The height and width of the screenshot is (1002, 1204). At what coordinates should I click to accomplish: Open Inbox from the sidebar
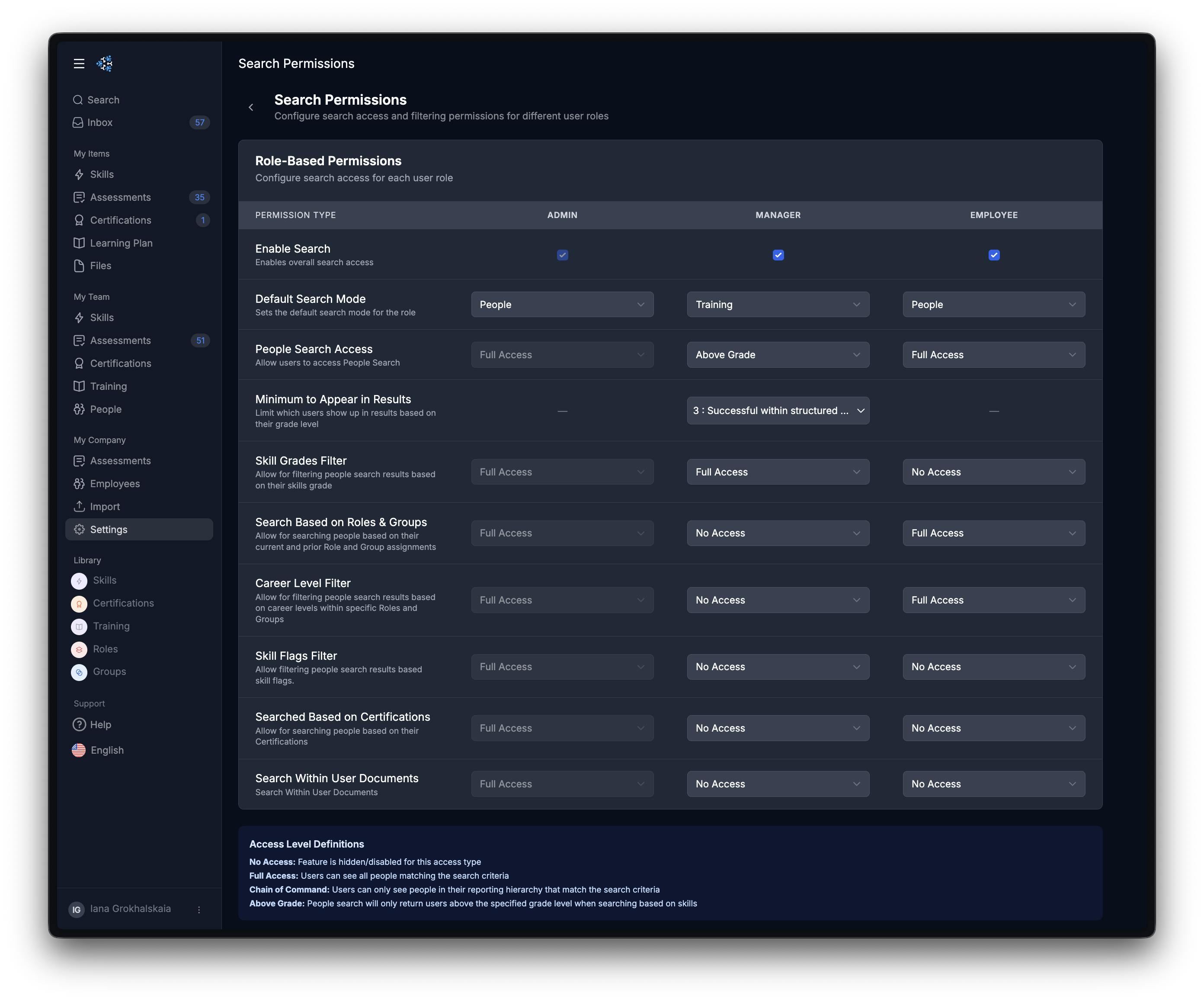tap(100, 123)
